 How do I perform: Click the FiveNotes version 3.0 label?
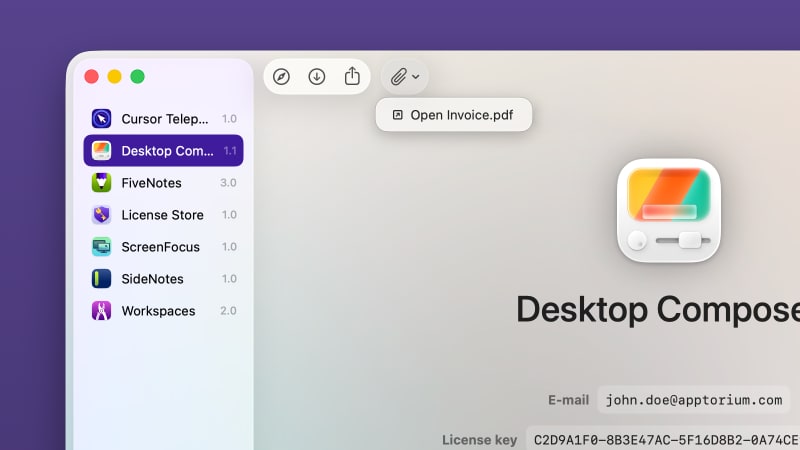pos(228,183)
